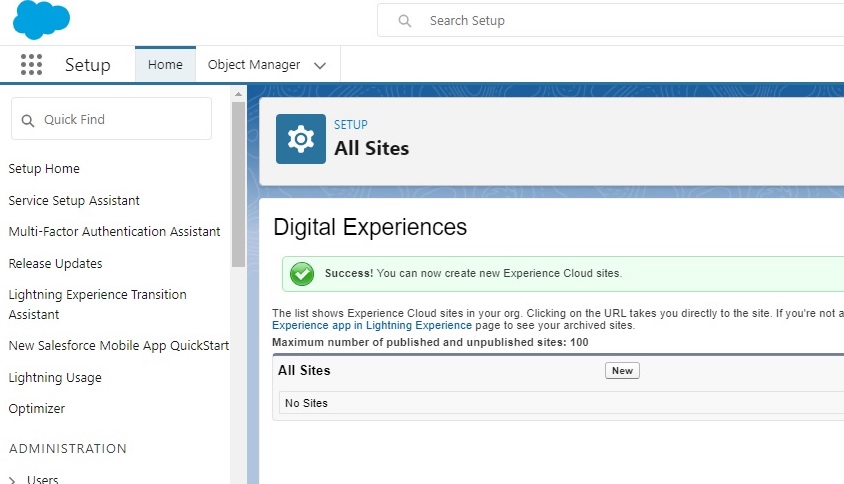
Task: Open Lightning Experience Transition Assistant
Action: pos(97,304)
